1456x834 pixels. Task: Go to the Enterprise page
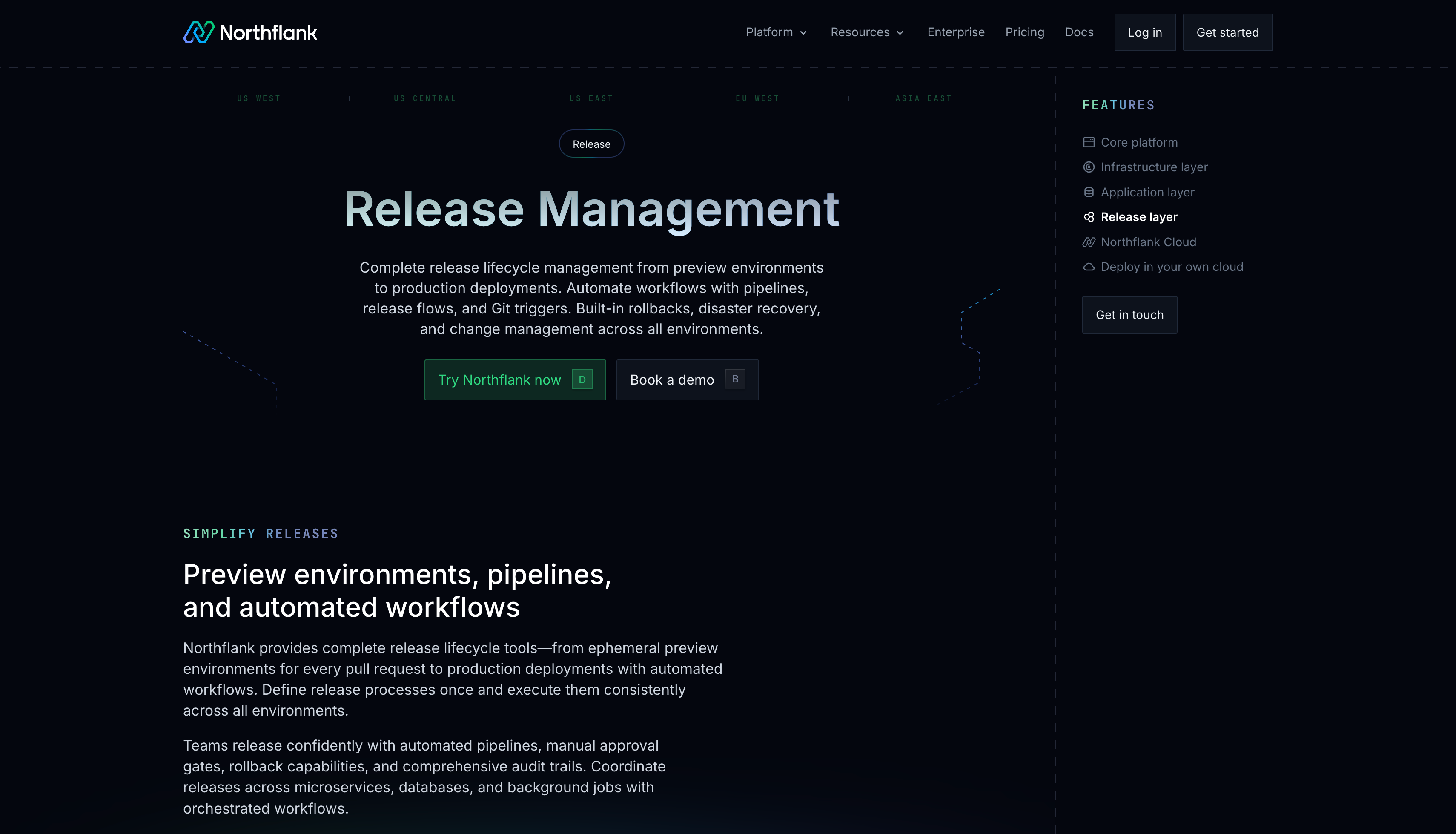[x=956, y=32]
